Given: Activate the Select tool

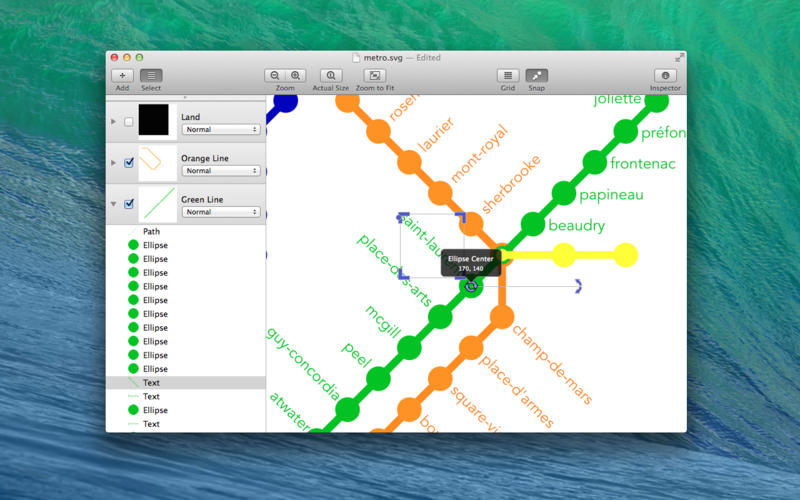Looking at the screenshot, I should [151, 75].
